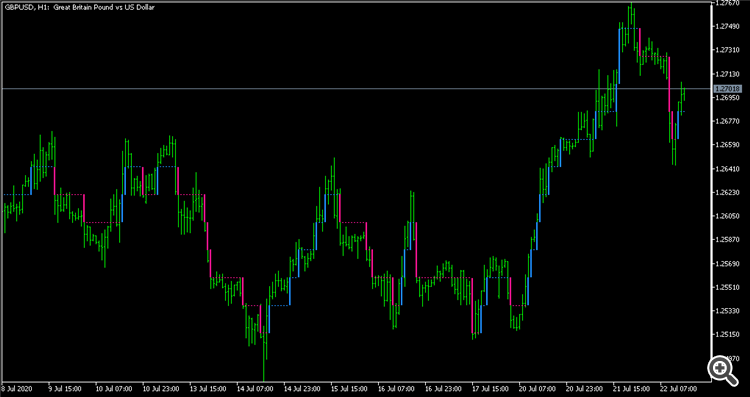The height and width of the screenshot is (397, 750).
Task: Click the 1.25690 price axis label
Action: [x=727, y=264]
